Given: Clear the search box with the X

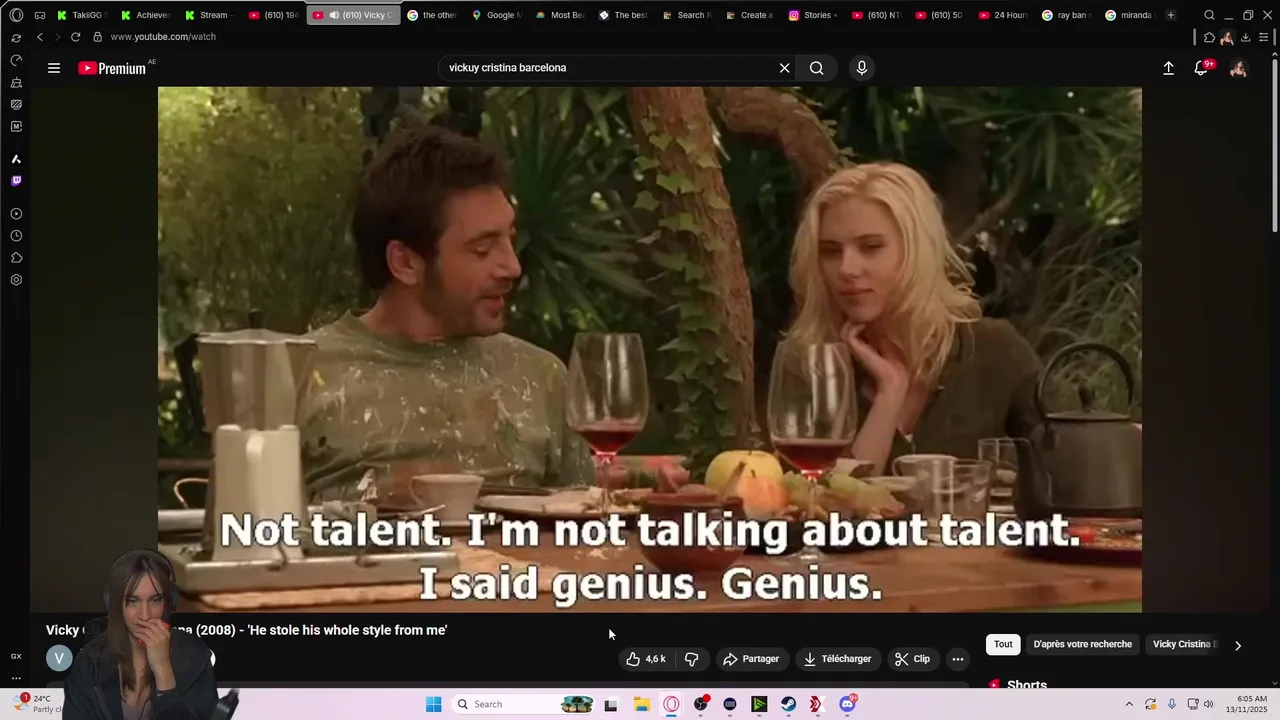Looking at the screenshot, I should pos(784,68).
